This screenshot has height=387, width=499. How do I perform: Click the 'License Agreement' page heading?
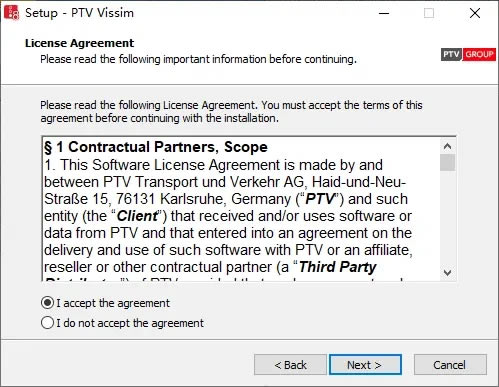tap(79, 43)
